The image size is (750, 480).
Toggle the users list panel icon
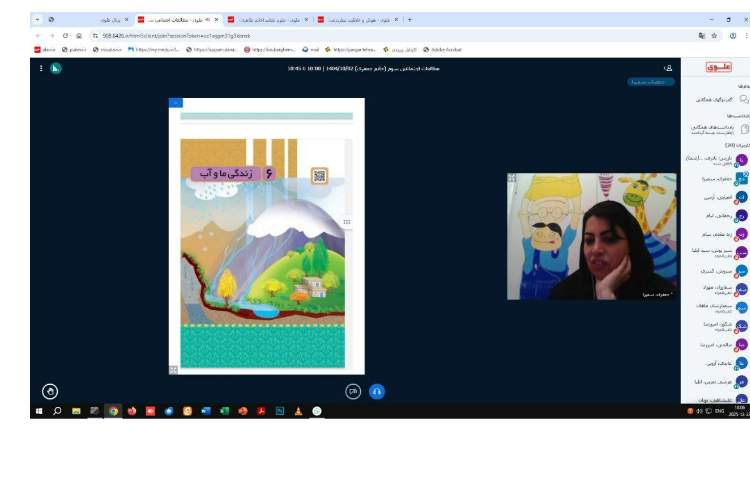click(667, 68)
